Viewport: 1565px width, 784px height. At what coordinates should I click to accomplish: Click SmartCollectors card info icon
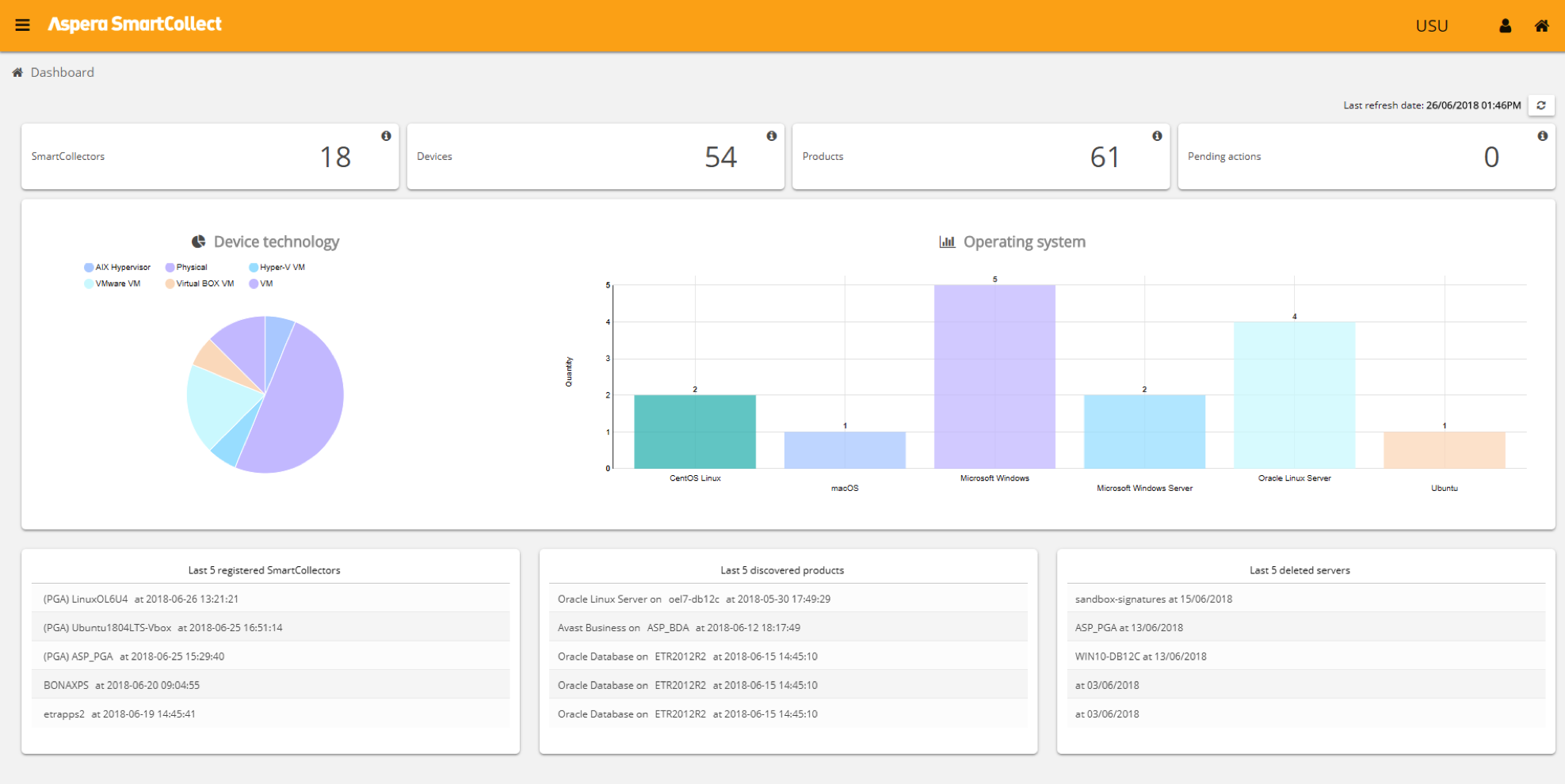(386, 136)
